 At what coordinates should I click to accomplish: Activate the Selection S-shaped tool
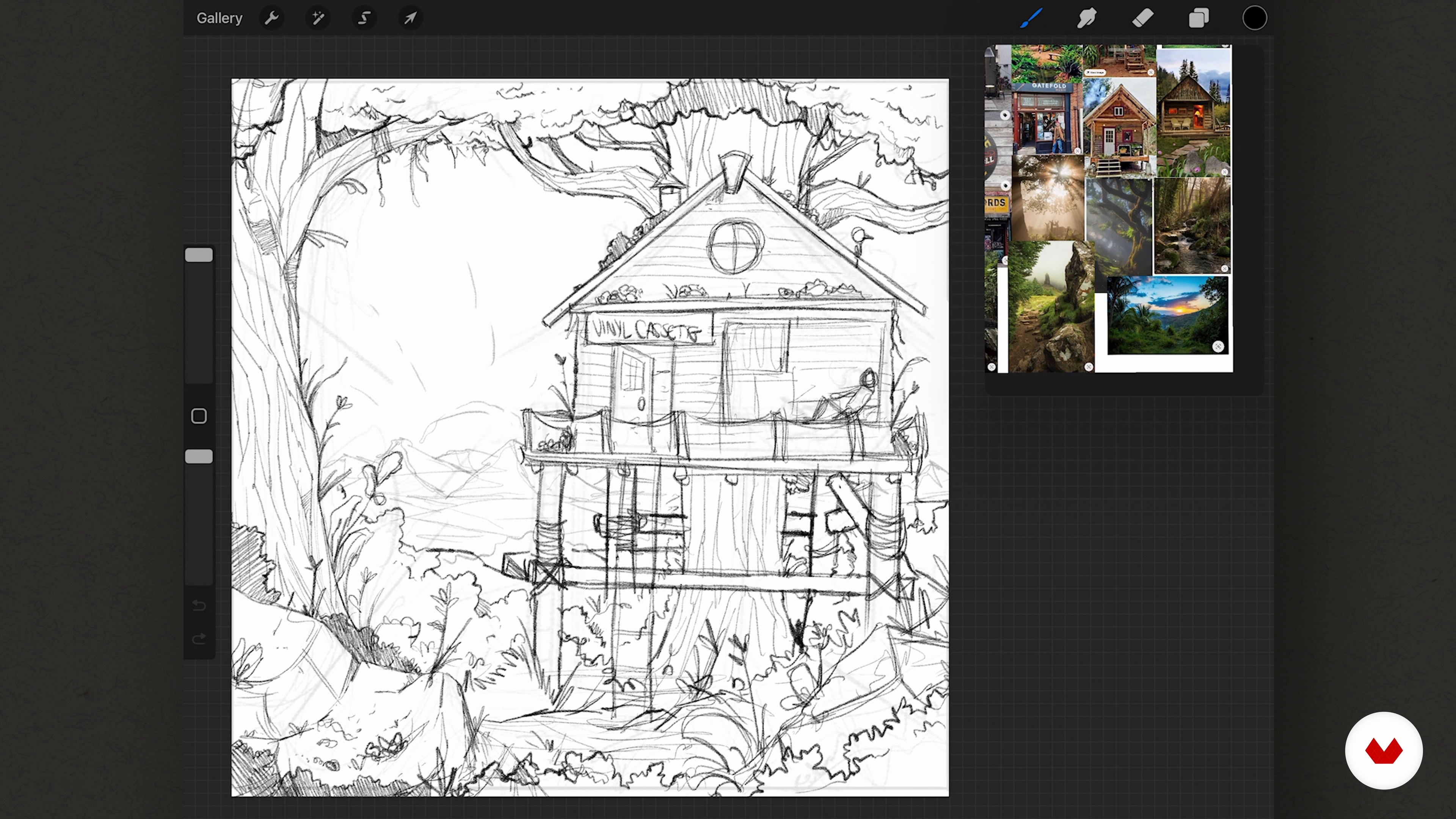click(x=364, y=18)
